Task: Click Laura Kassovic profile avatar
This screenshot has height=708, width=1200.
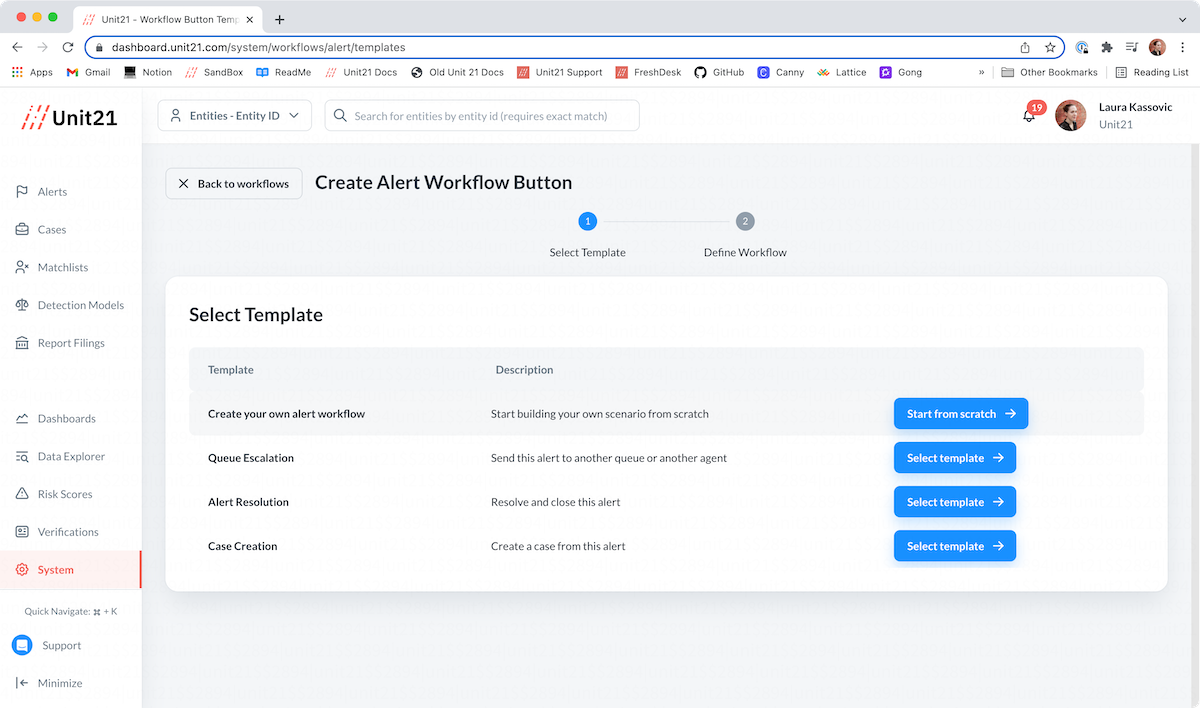Action: point(1070,115)
